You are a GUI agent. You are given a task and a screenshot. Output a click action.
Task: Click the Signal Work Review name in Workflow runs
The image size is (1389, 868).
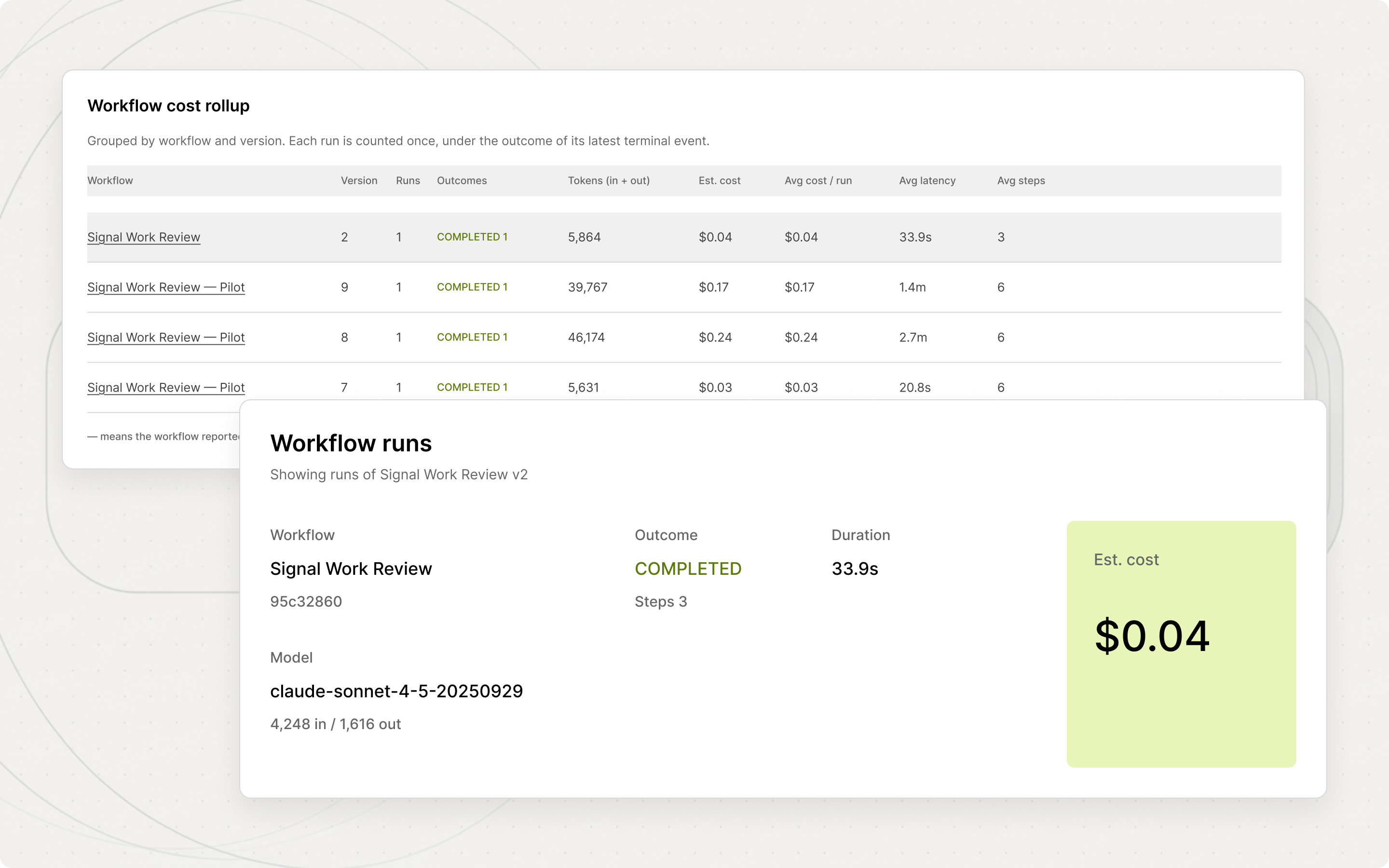351,569
